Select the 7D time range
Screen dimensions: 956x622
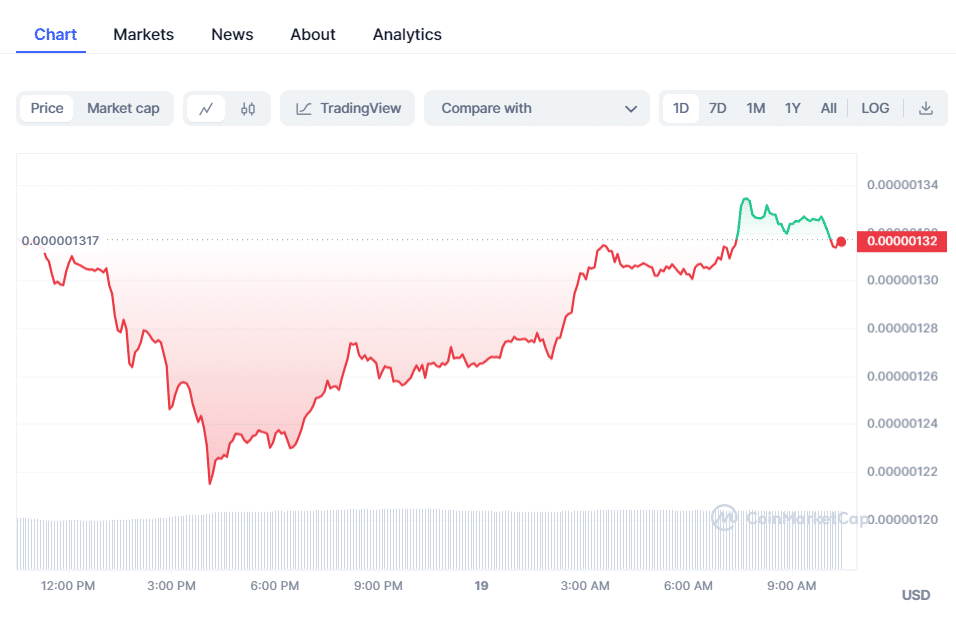717,109
